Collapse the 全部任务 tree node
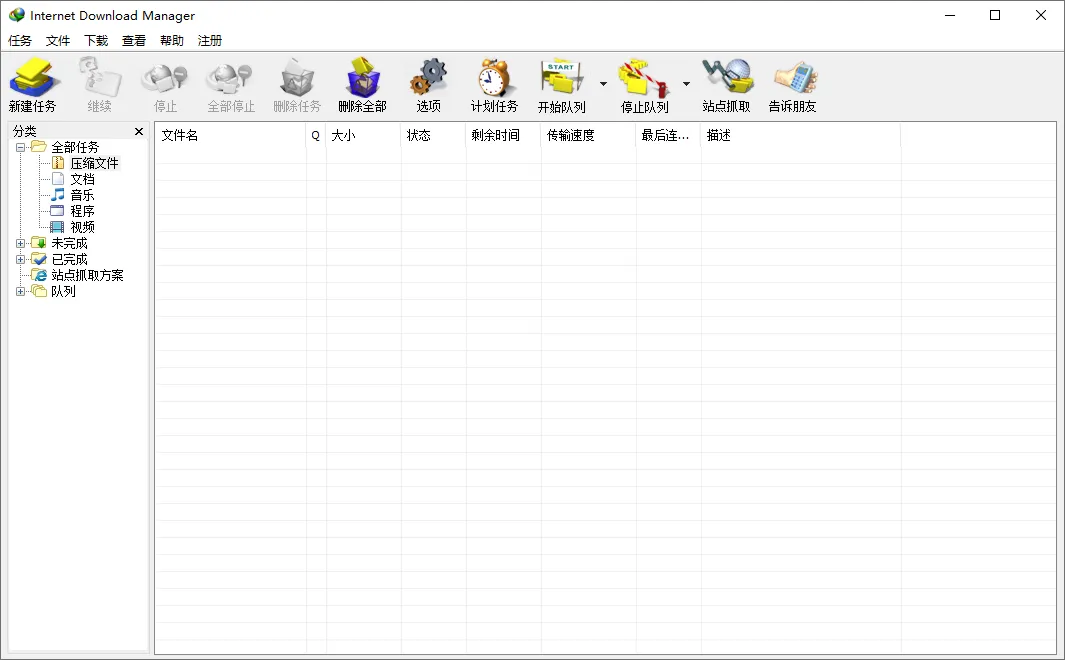This screenshot has height=660, width=1065. (20, 147)
